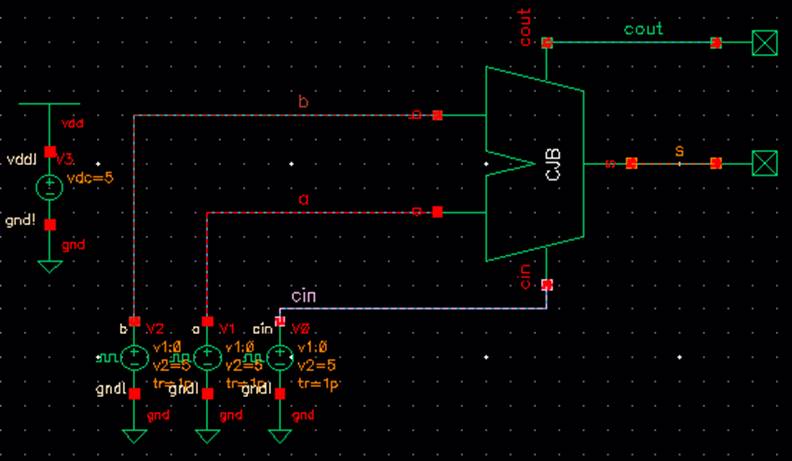This screenshot has width=792, height=461.
Task: Select the ground symbol below V2
Action: 134,436
